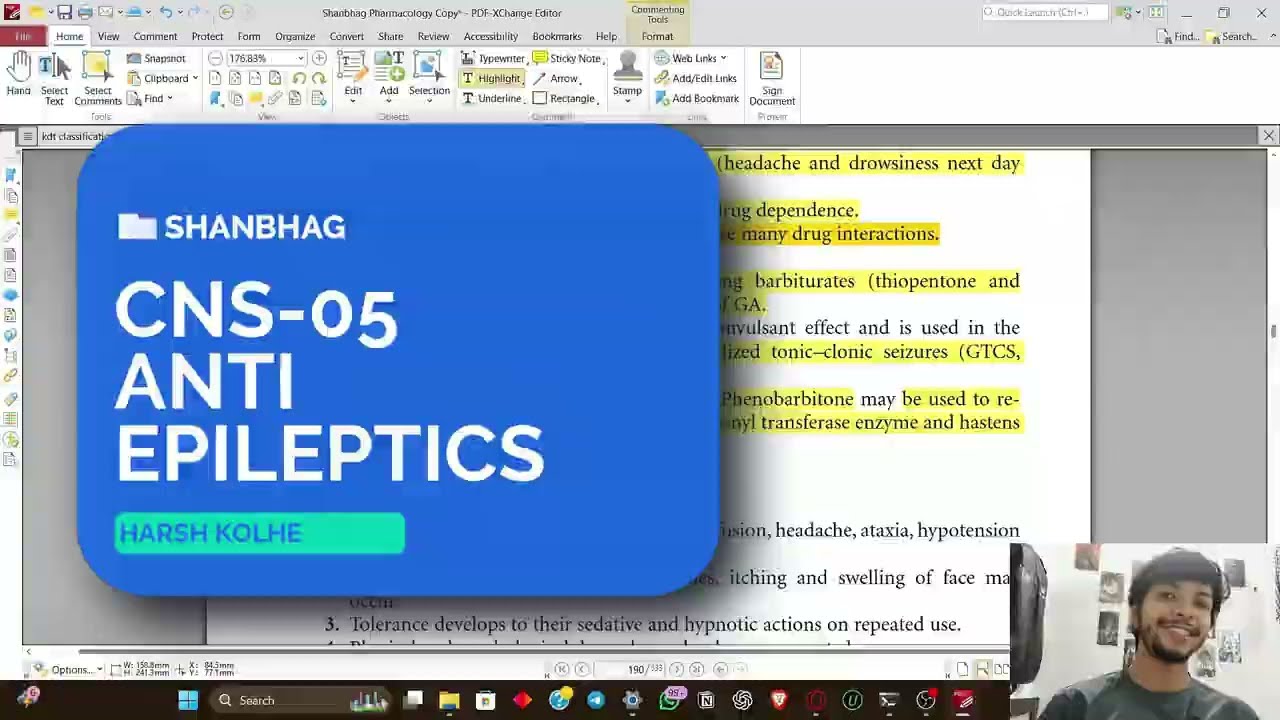1280x720 pixels.
Task: Open the Bookmarks ribbon tab
Action: click(x=557, y=36)
